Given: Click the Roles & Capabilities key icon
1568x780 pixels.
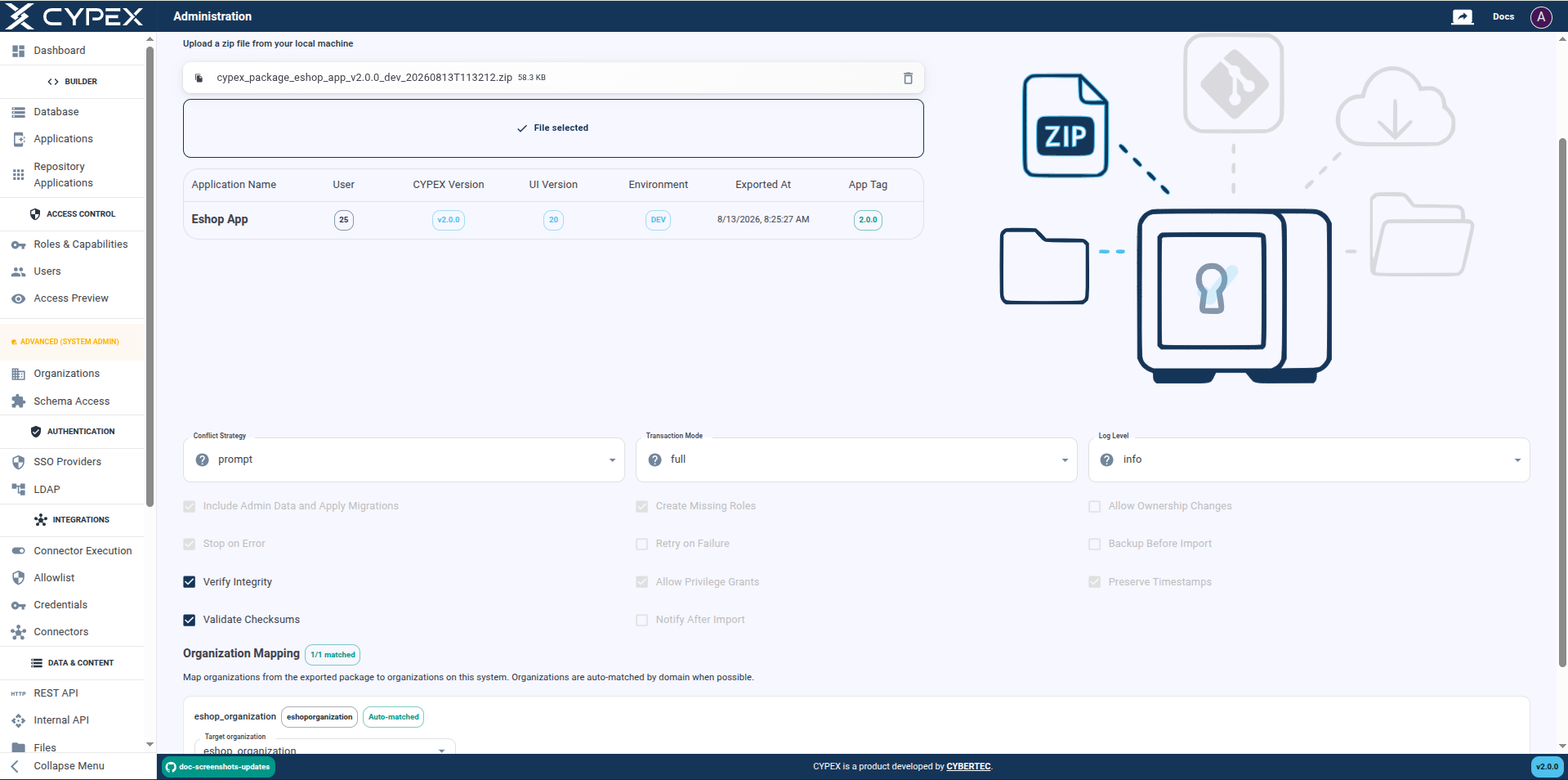Looking at the screenshot, I should pyautogui.click(x=18, y=244).
